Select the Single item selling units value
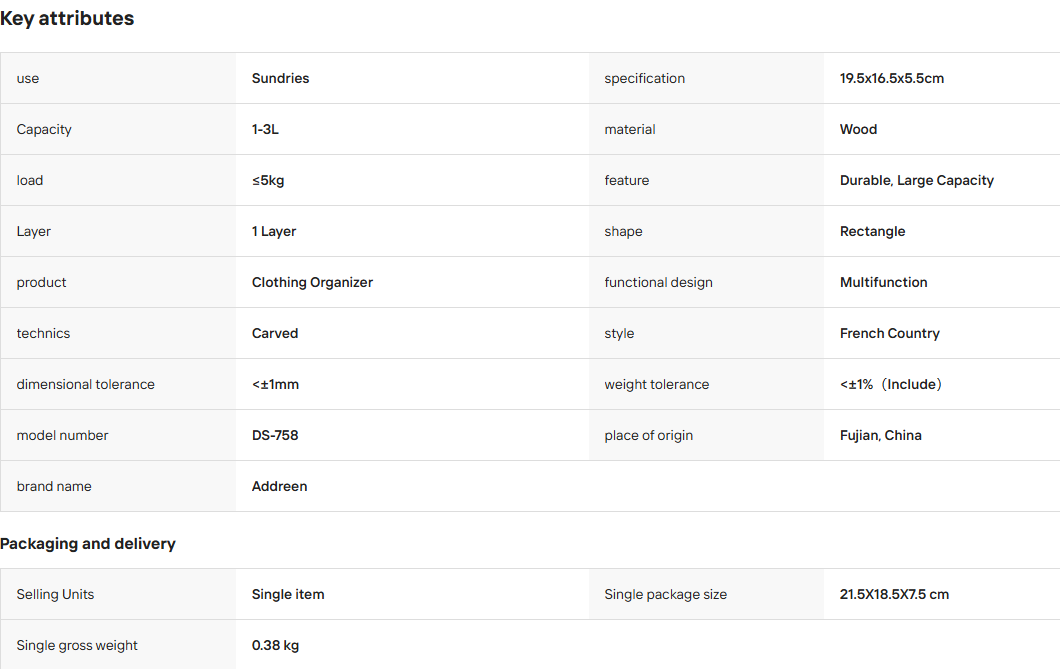Image resolution: width=1060 pixels, height=669 pixels. click(288, 595)
